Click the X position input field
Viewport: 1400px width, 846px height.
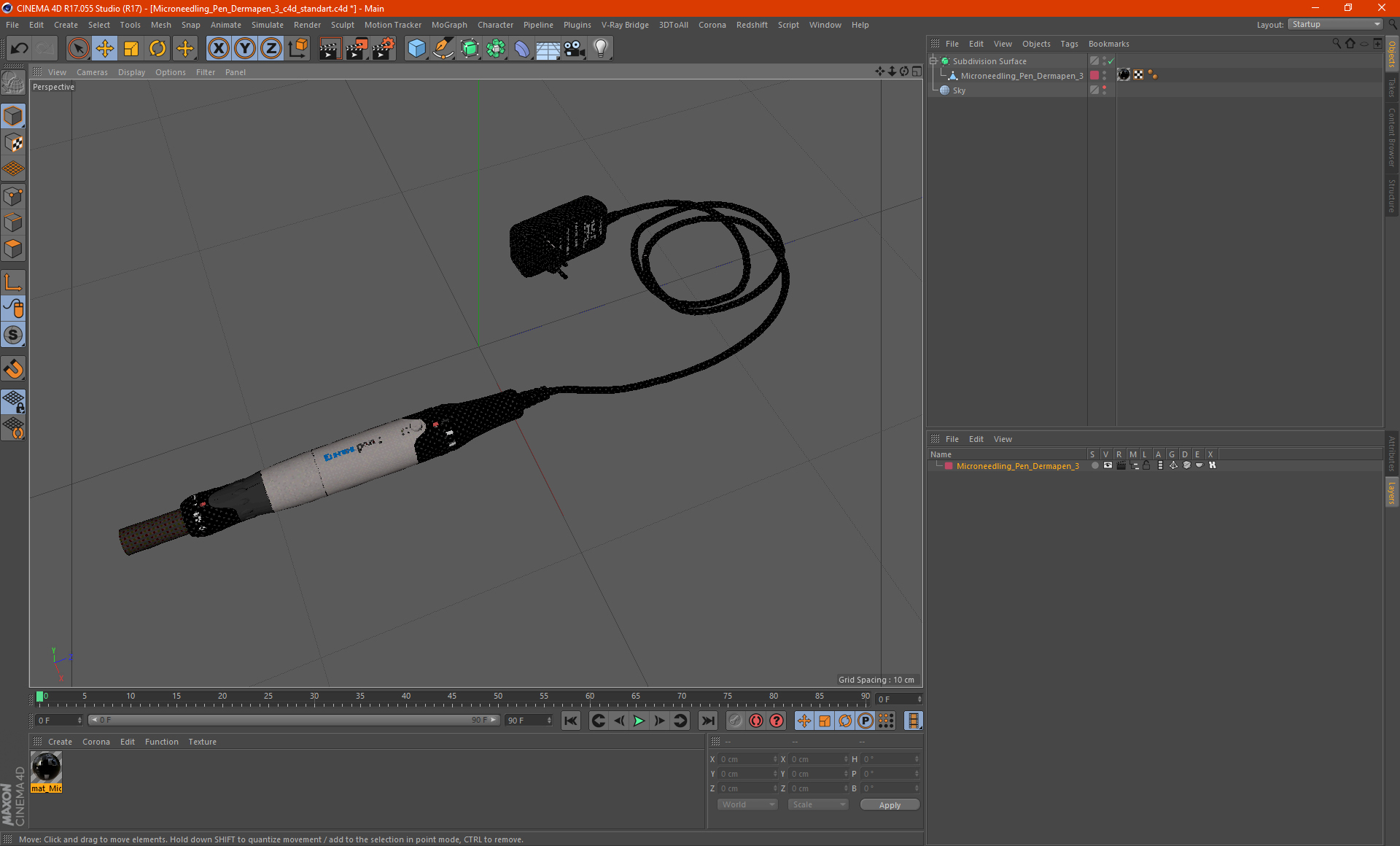tap(747, 759)
